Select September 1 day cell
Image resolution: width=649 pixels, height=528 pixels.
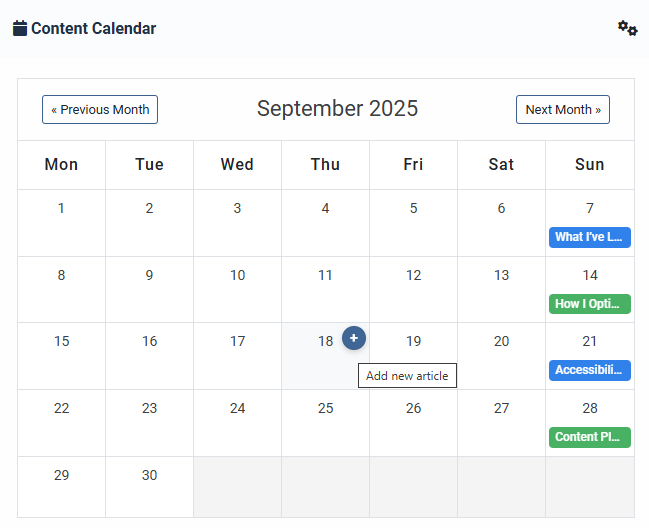61,222
